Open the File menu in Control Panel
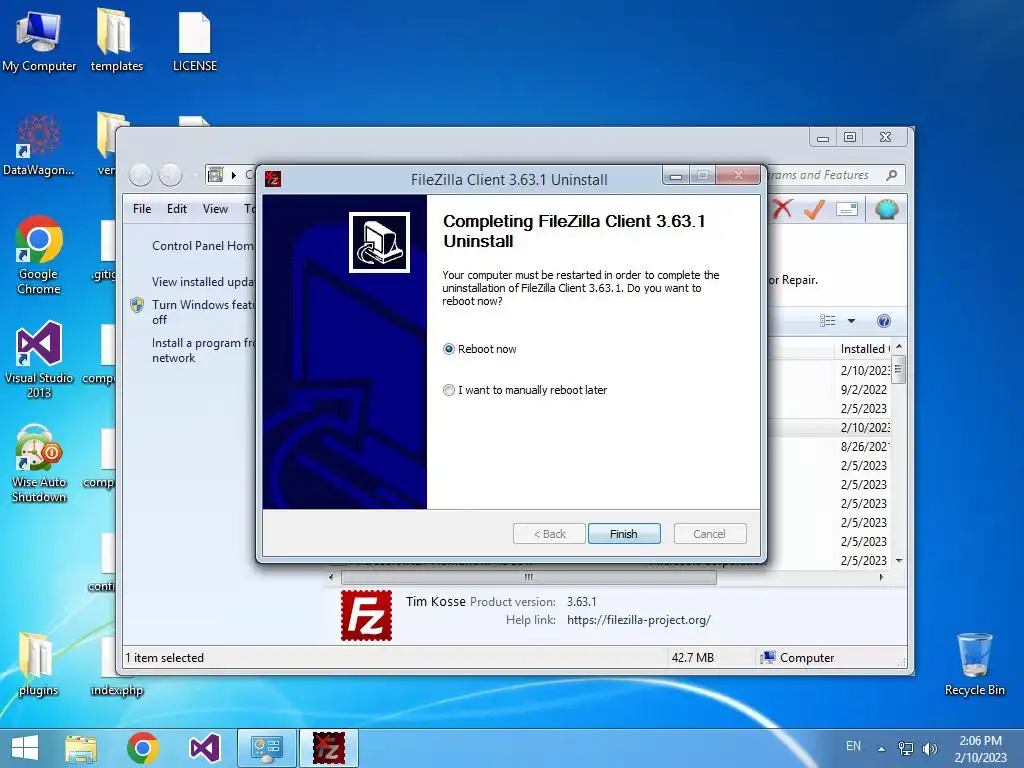Screen dimensions: 1024x768 (142, 208)
